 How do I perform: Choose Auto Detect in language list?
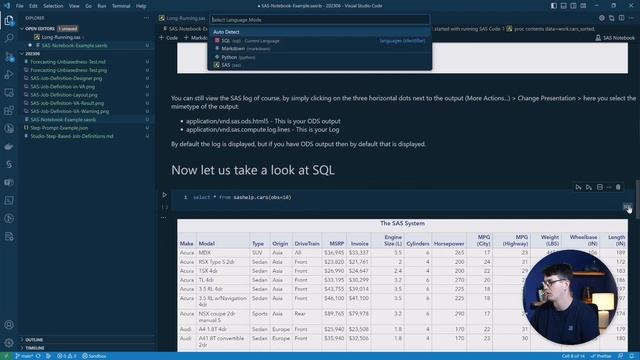320,32
